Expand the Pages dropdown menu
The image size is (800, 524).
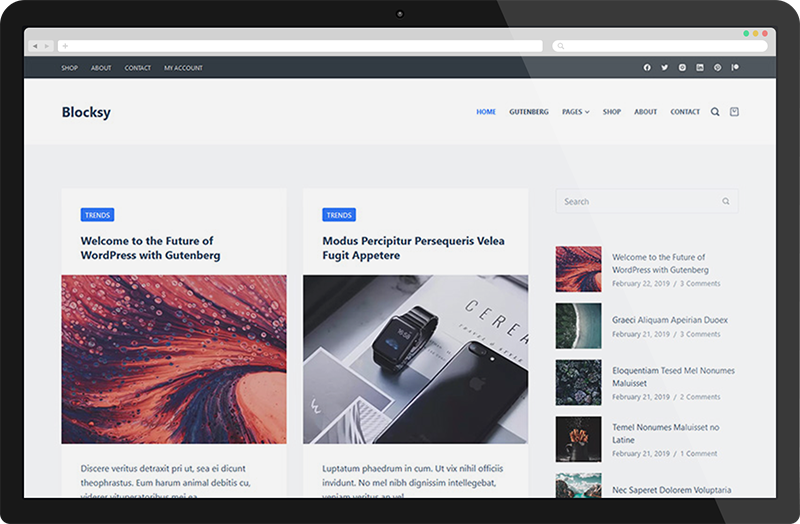[575, 112]
